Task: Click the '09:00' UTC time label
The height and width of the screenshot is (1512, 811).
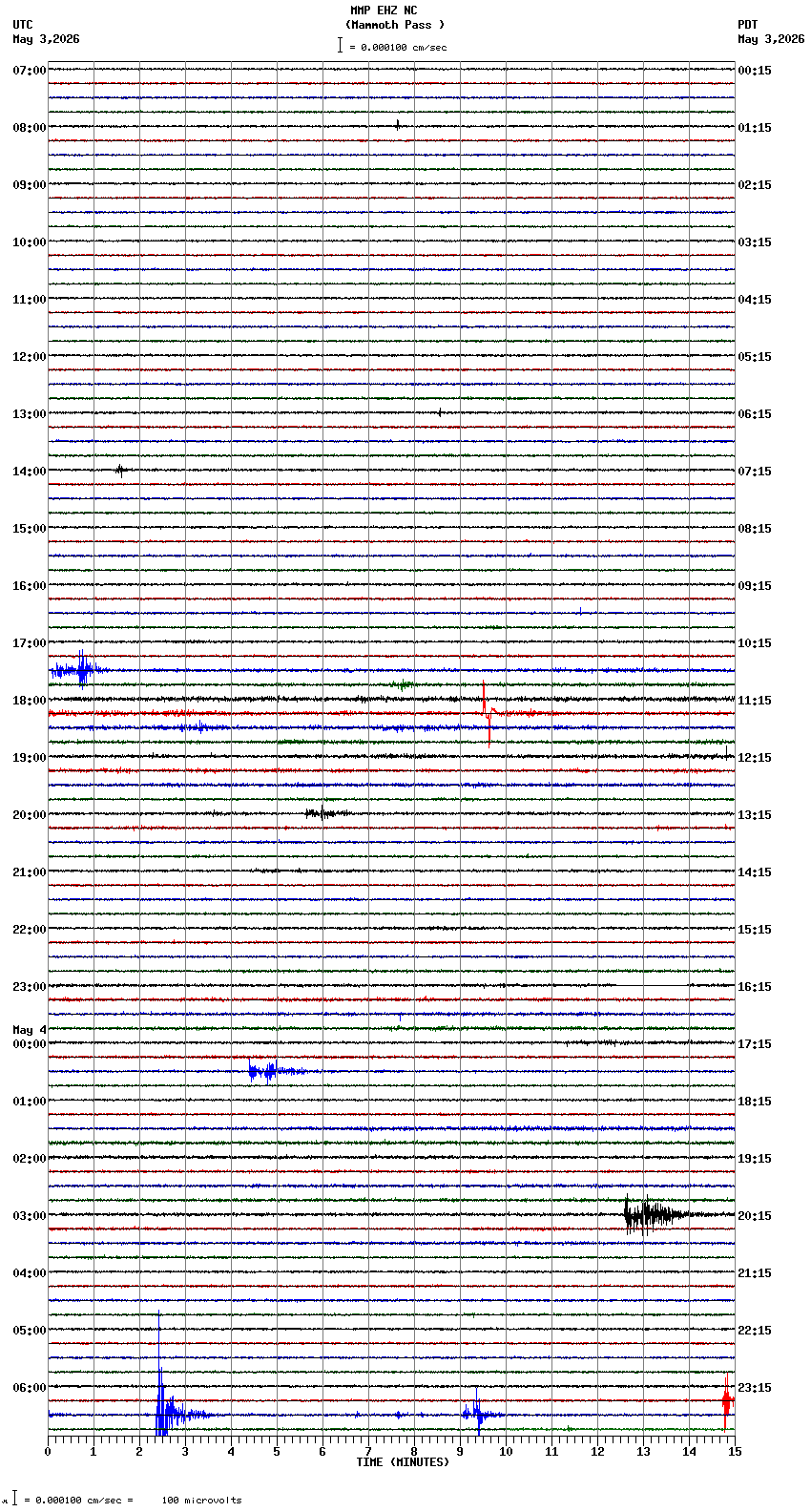Action: 30,185
